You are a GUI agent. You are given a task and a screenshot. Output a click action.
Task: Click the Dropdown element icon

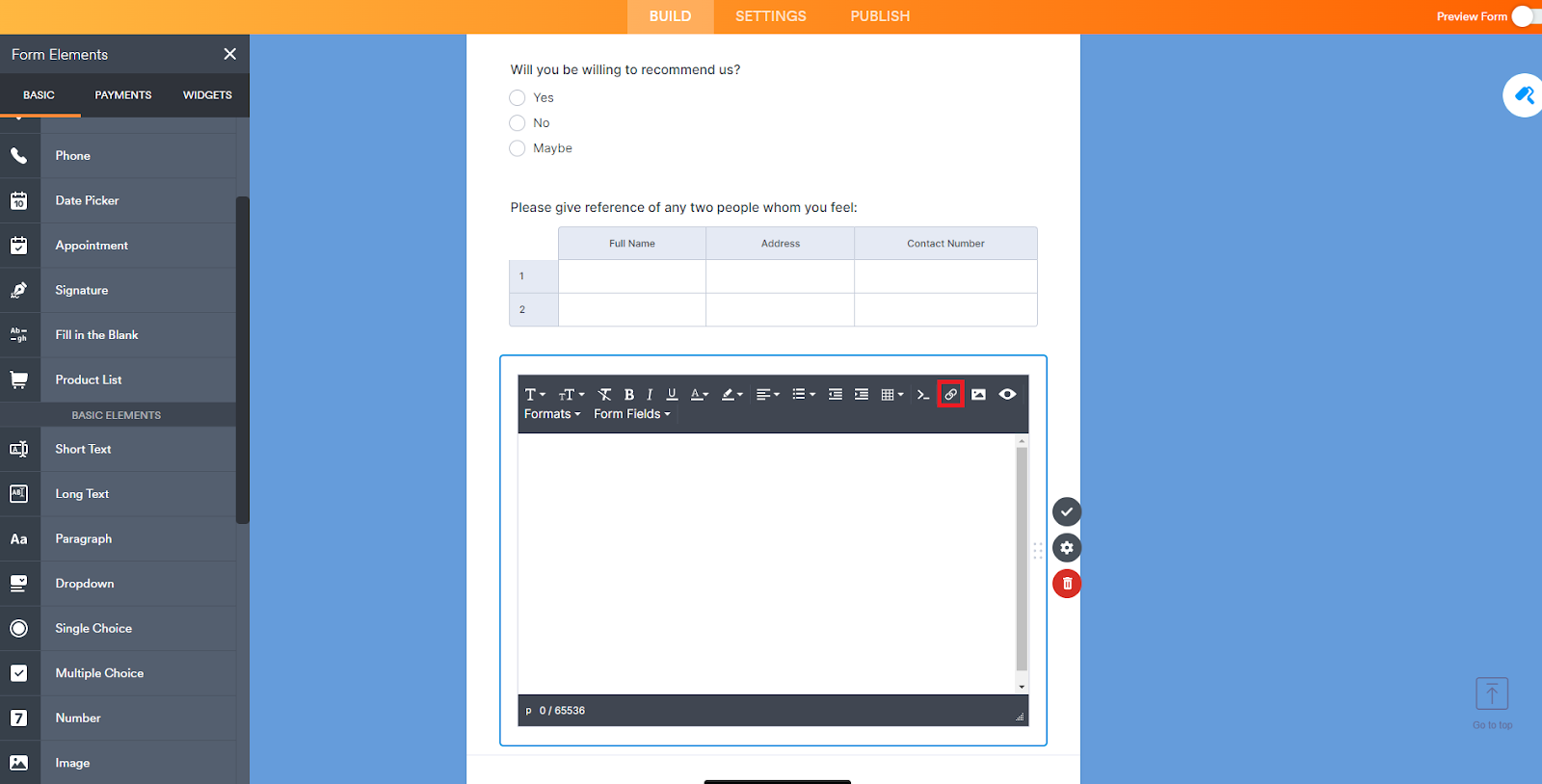19,583
